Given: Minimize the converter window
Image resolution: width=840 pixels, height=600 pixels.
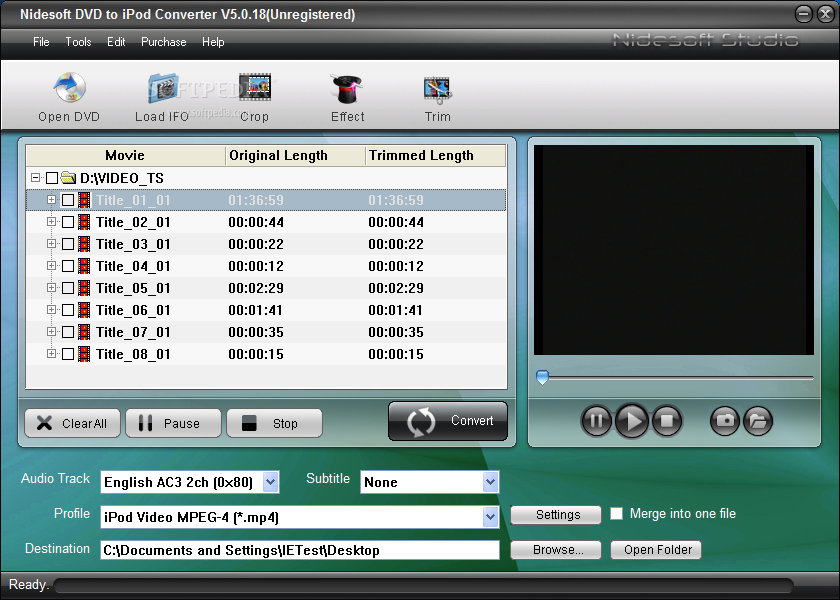Looking at the screenshot, I should click(803, 14).
